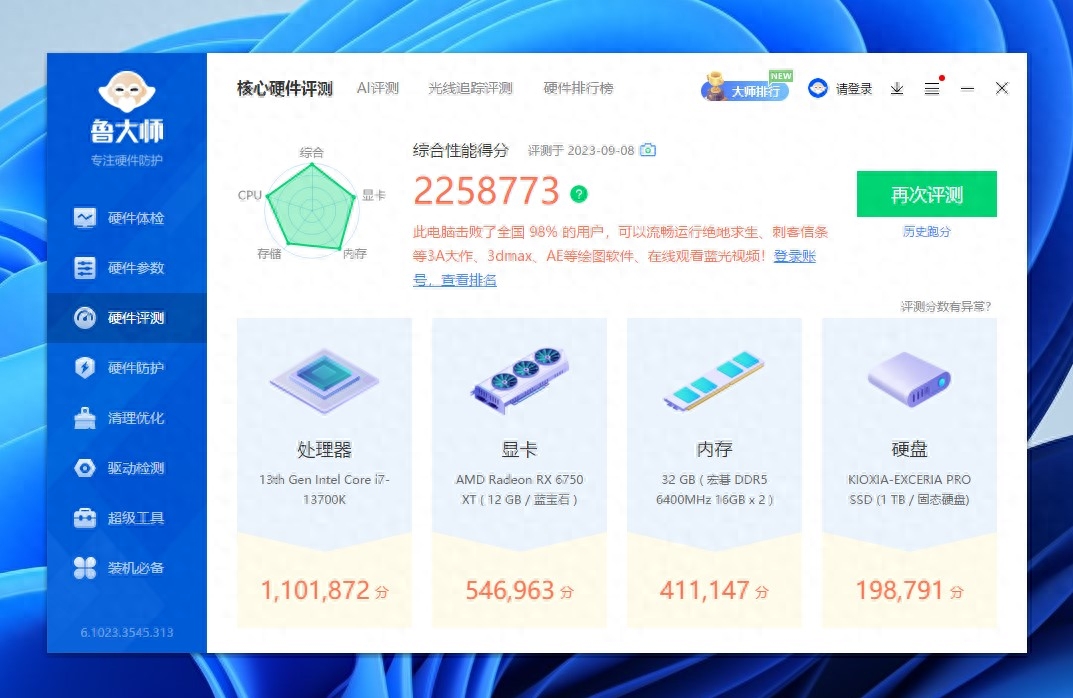Click the 评测于 2023-09-08 date text
This screenshot has width=1073, height=698.
click(581, 151)
